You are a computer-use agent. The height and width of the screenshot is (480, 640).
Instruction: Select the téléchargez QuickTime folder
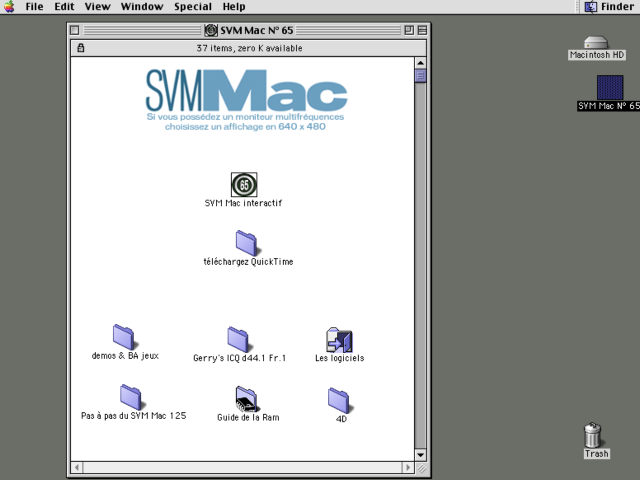pos(247,243)
